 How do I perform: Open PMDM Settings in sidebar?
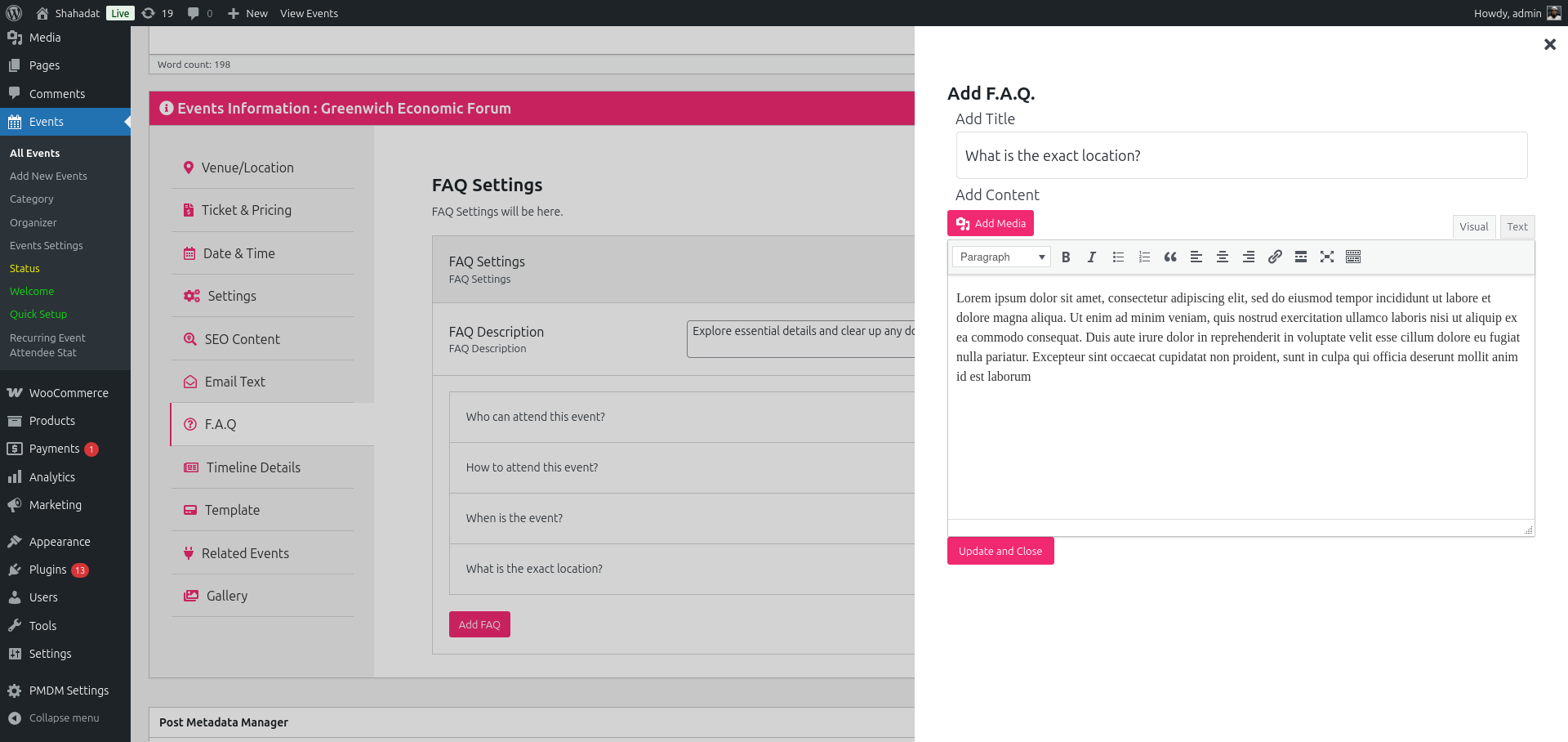(x=65, y=691)
